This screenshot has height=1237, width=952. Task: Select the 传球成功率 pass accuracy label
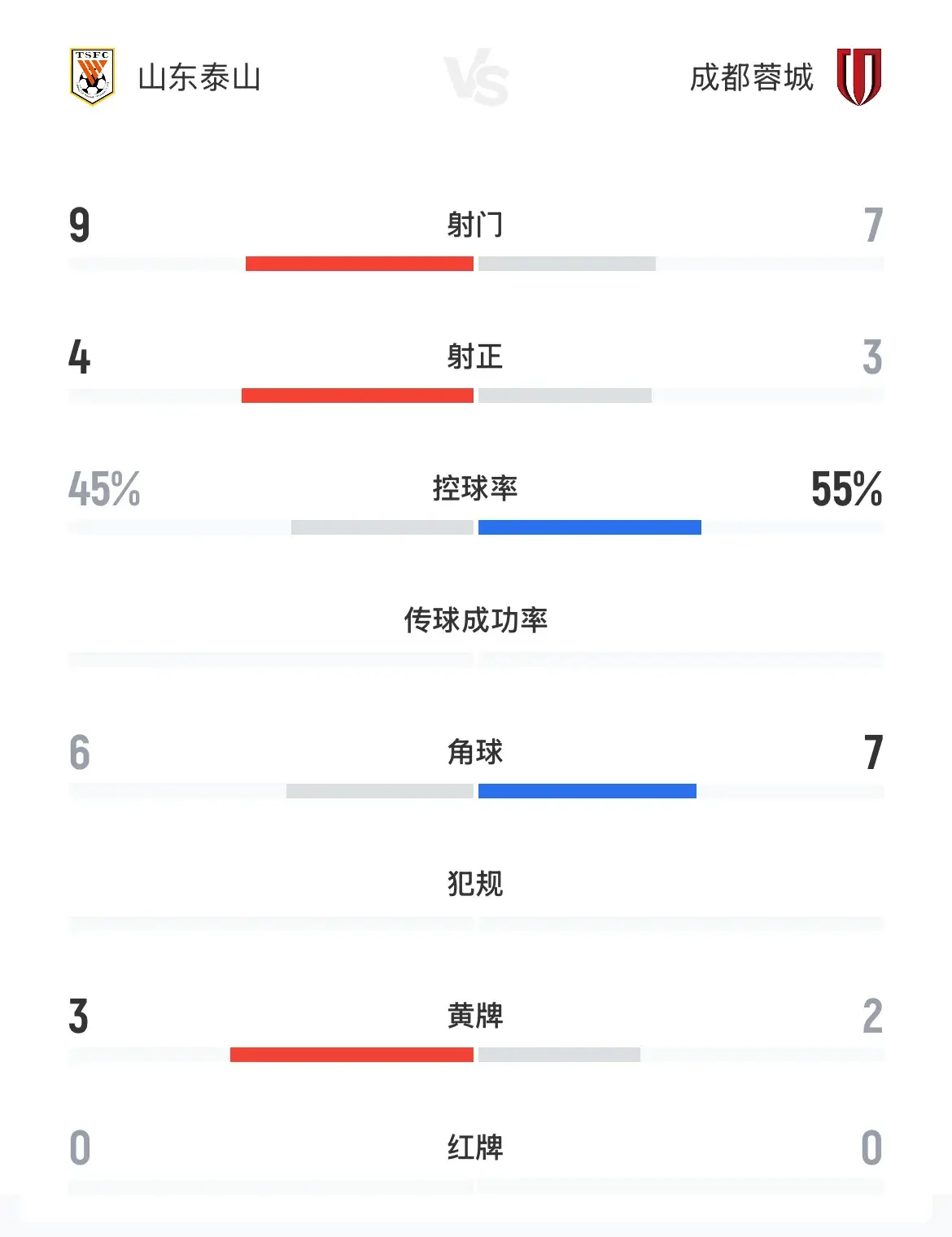coord(476,620)
